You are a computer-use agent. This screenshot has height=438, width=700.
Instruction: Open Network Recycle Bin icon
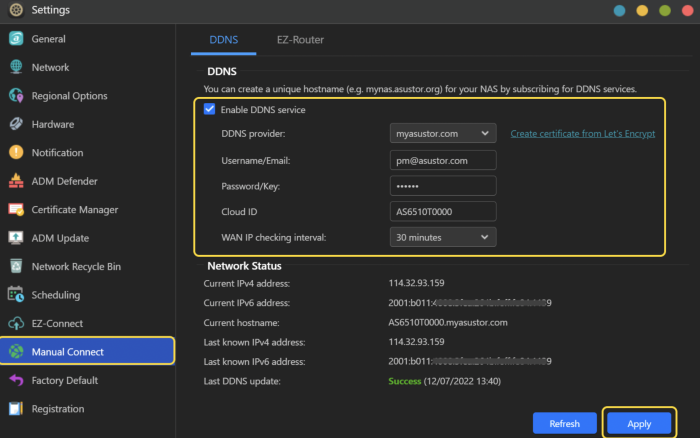[x=16, y=267]
